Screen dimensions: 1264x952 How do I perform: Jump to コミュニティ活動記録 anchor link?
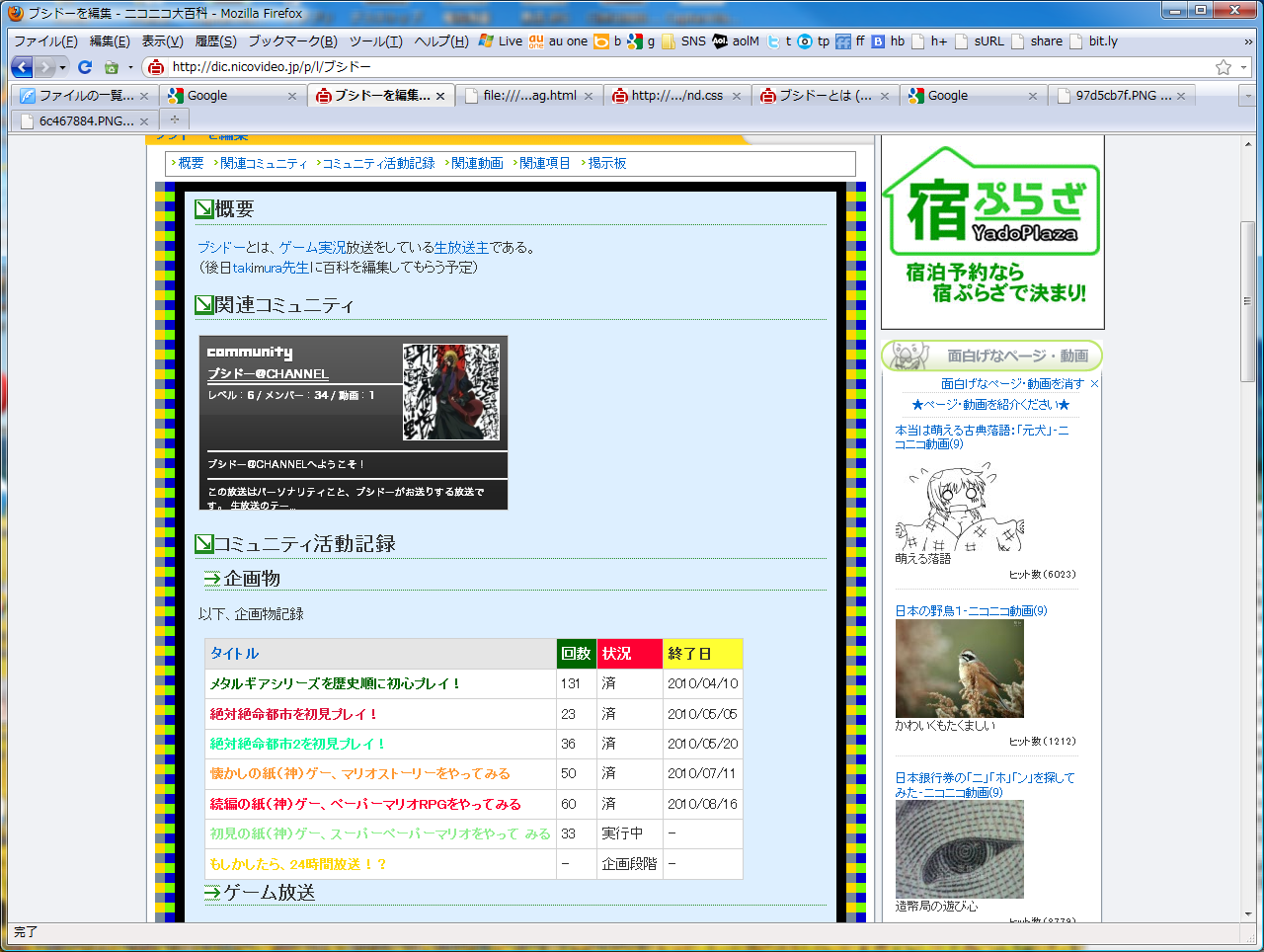[x=378, y=163]
